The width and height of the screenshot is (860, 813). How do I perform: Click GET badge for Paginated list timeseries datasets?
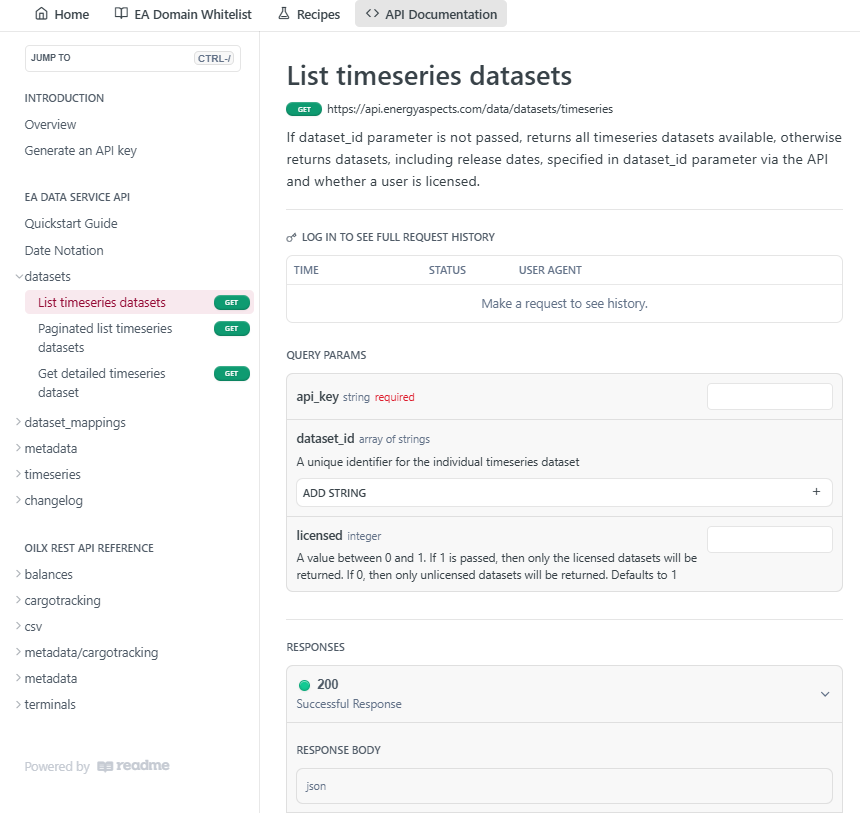pos(231,328)
